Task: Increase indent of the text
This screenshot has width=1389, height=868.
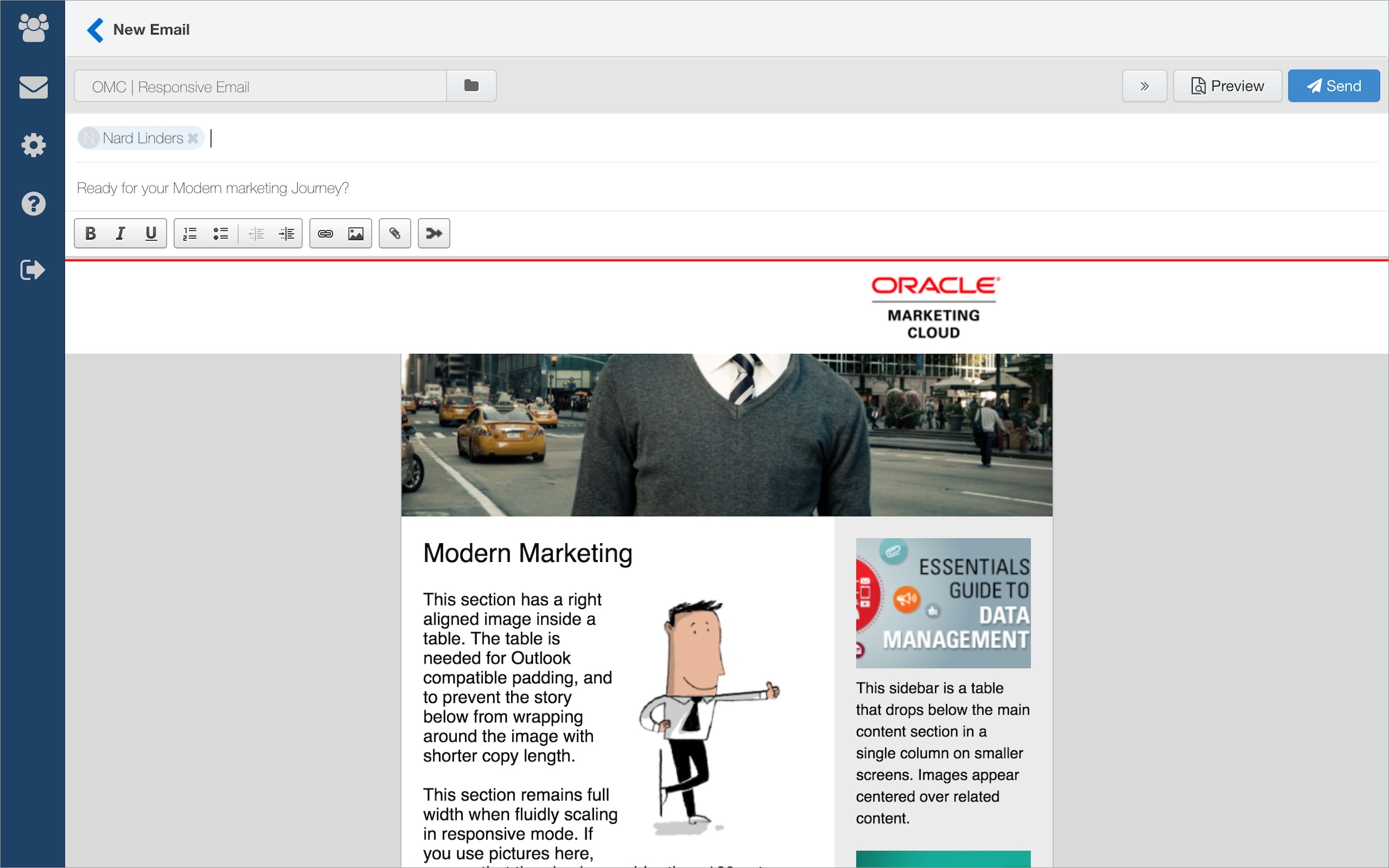Action: click(286, 233)
